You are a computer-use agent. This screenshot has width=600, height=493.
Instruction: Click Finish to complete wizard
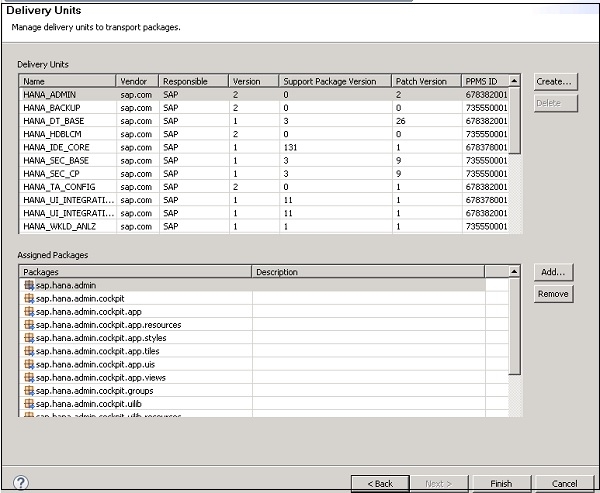point(501,483)
